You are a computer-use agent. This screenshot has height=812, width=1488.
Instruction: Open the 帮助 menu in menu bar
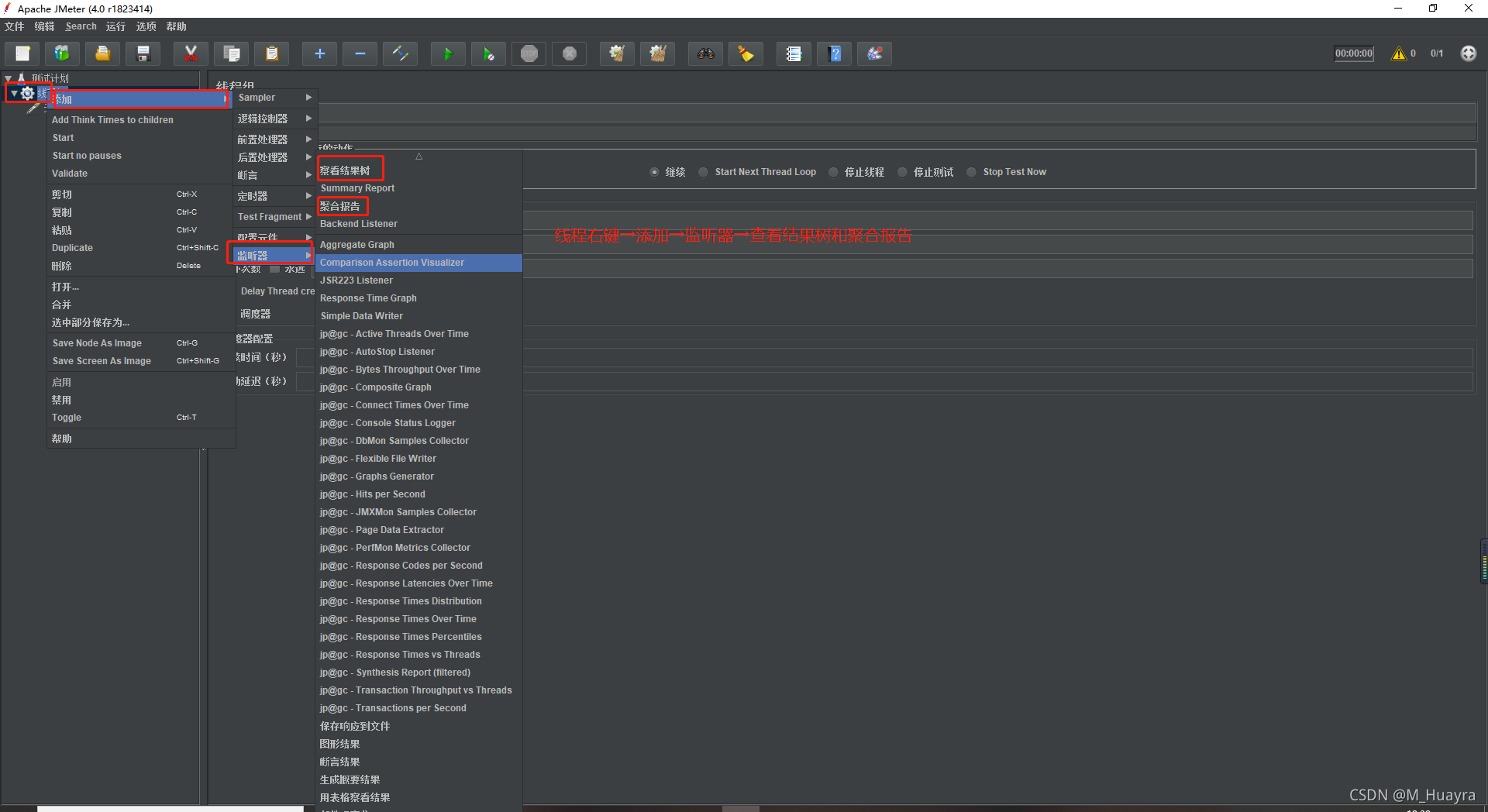[176, 26]
